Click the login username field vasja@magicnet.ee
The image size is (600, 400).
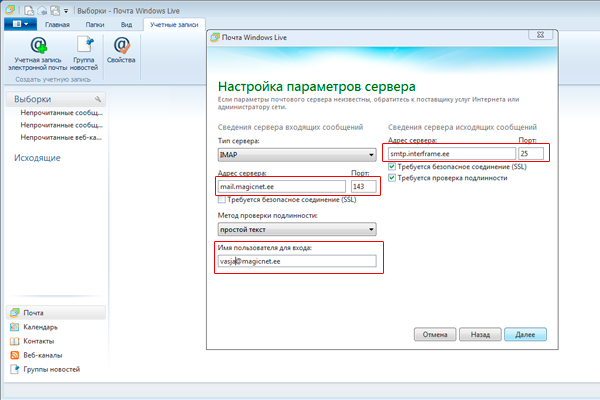pos(297,261)
